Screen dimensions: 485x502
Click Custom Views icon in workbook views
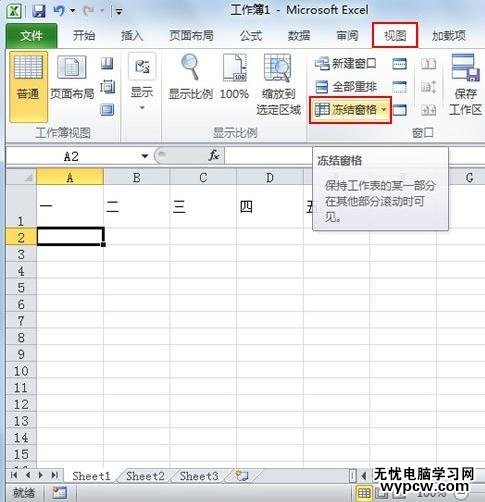pos(107,87)
